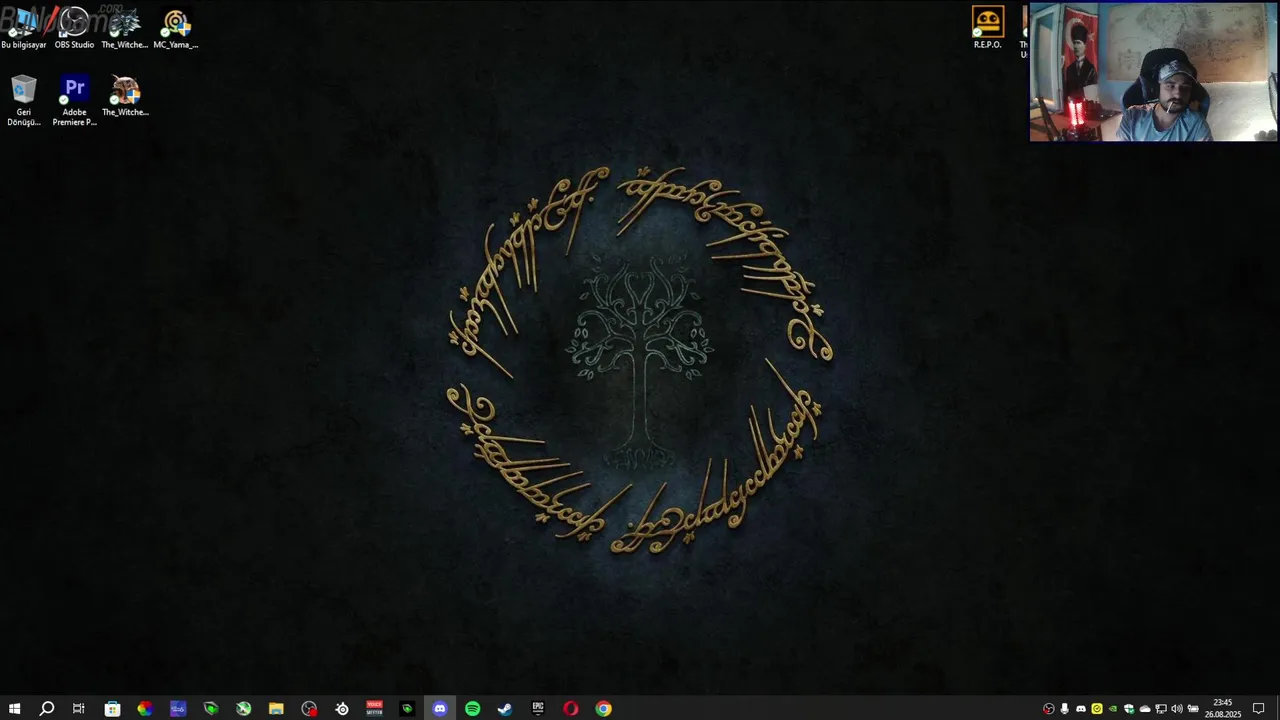Open Windows Security from the tray

click(x=1128, y=709)
